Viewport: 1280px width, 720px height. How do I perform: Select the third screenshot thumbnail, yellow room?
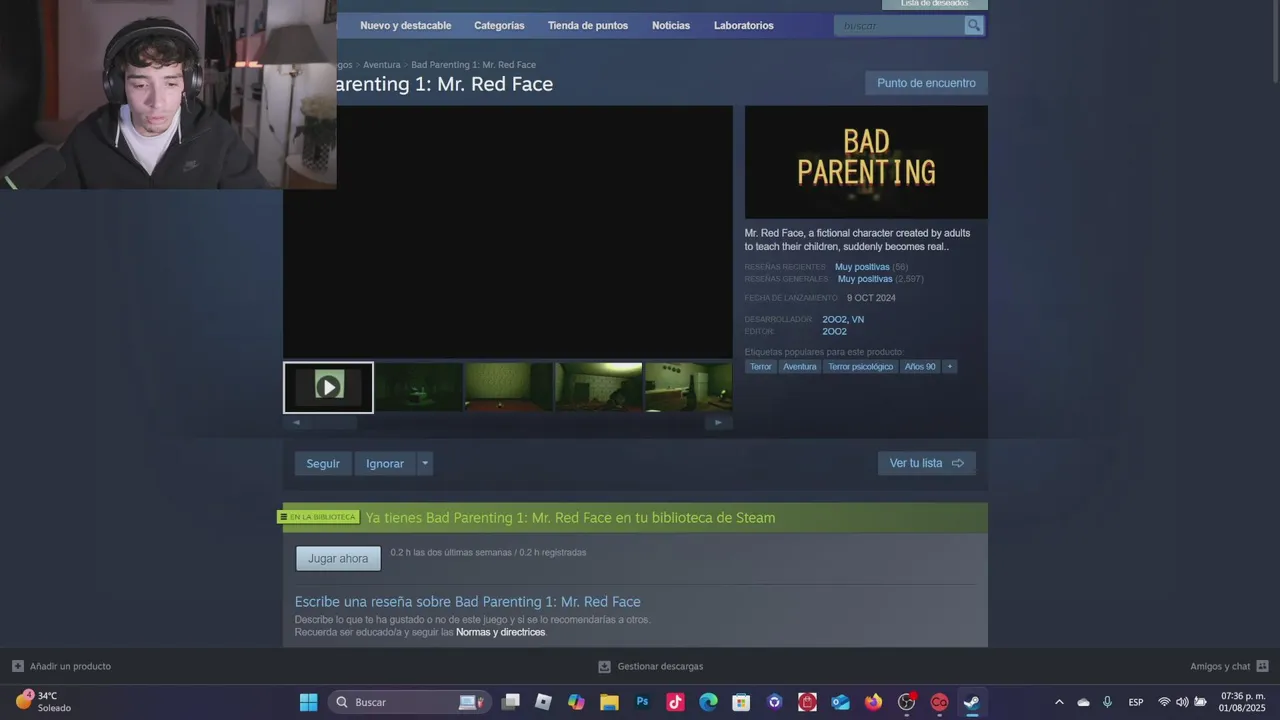tap(508, 387)
